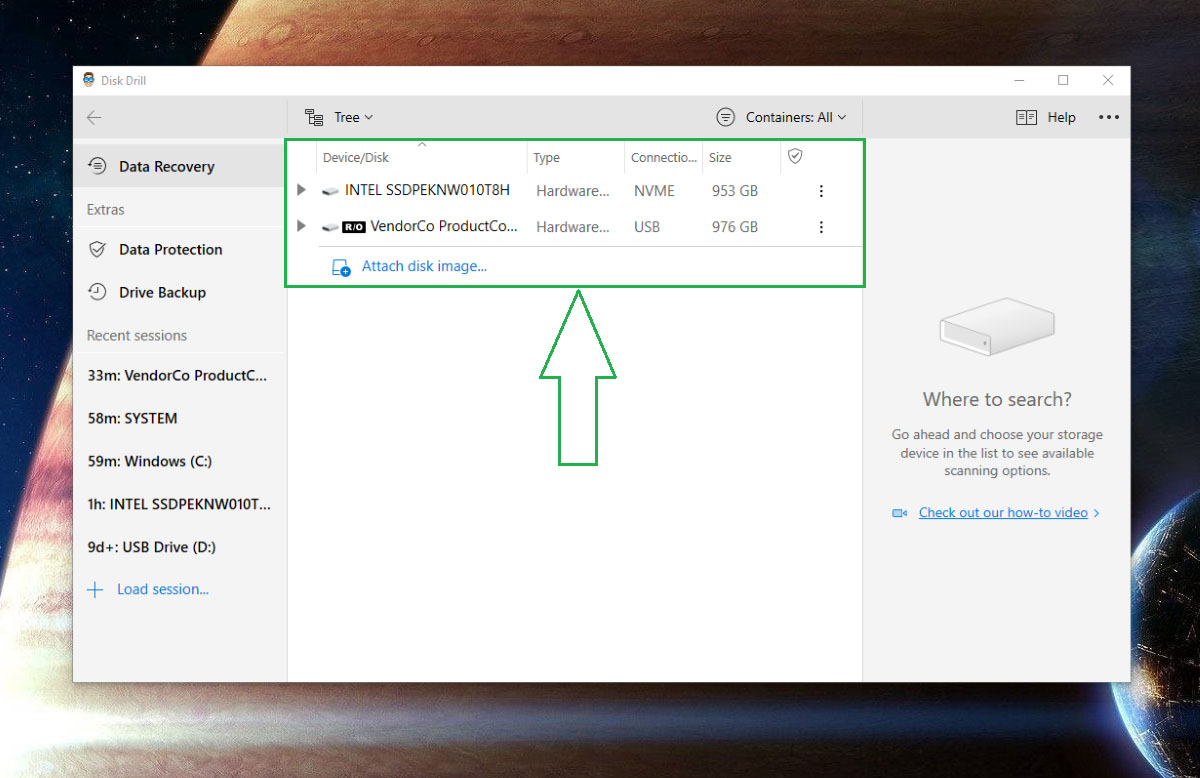Image resolution: width=1200 pixels, height=778 pixels.
Task: Click the attach disk image icon
Action: pyautogui.click(x=341, y=267)
